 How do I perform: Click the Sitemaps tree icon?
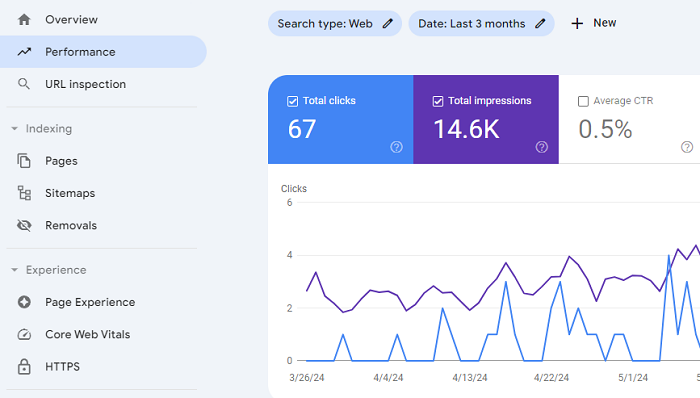click(24, 193)
